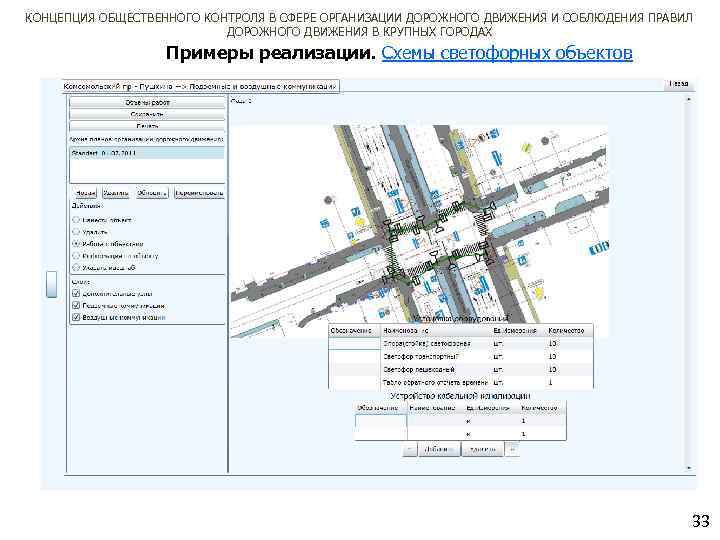The image size is (720, 540).
Task: Select the Светофор транспортный row
Action: 461,356
